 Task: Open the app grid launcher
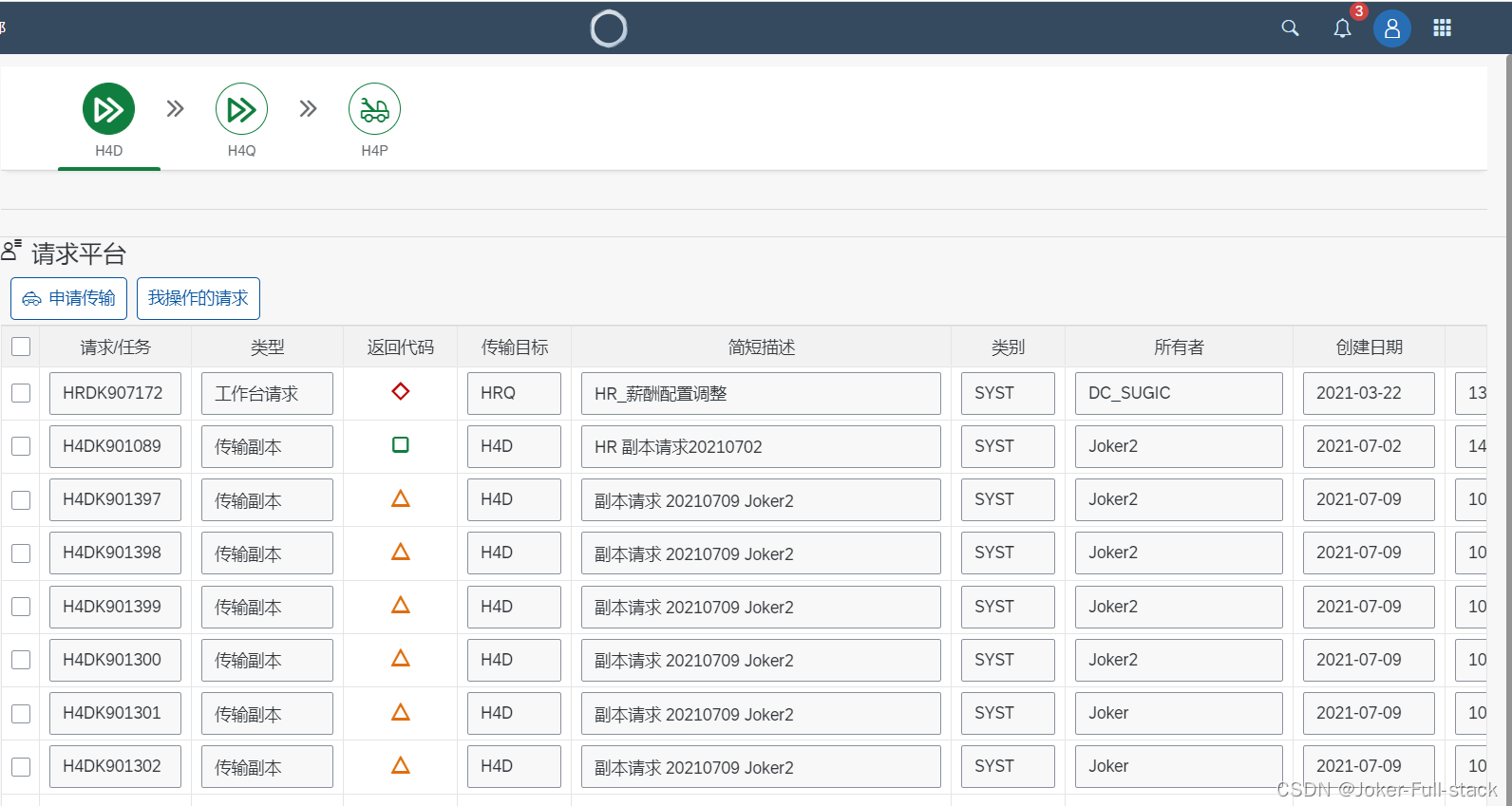[1443, 28]
